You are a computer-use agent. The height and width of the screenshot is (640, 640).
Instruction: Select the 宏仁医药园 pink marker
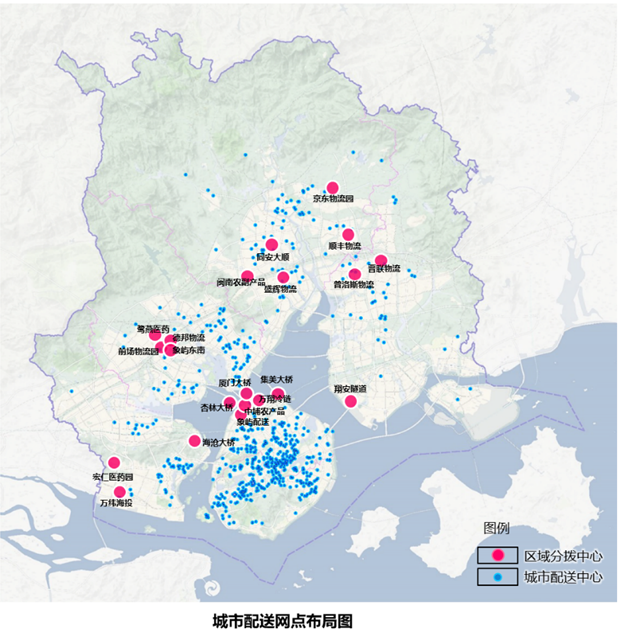(114, 463)
